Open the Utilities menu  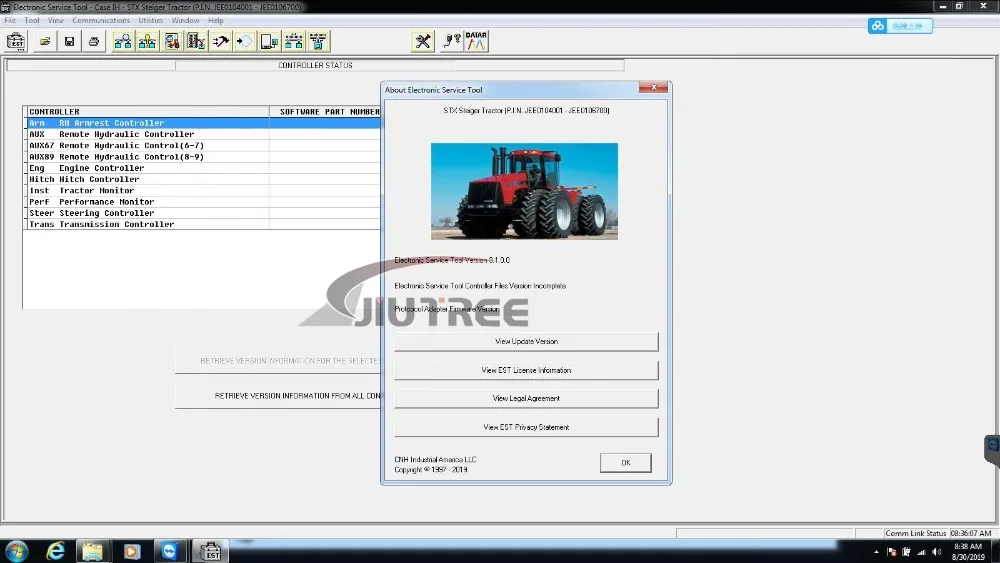pyautogui.click(x=151, y=20)
